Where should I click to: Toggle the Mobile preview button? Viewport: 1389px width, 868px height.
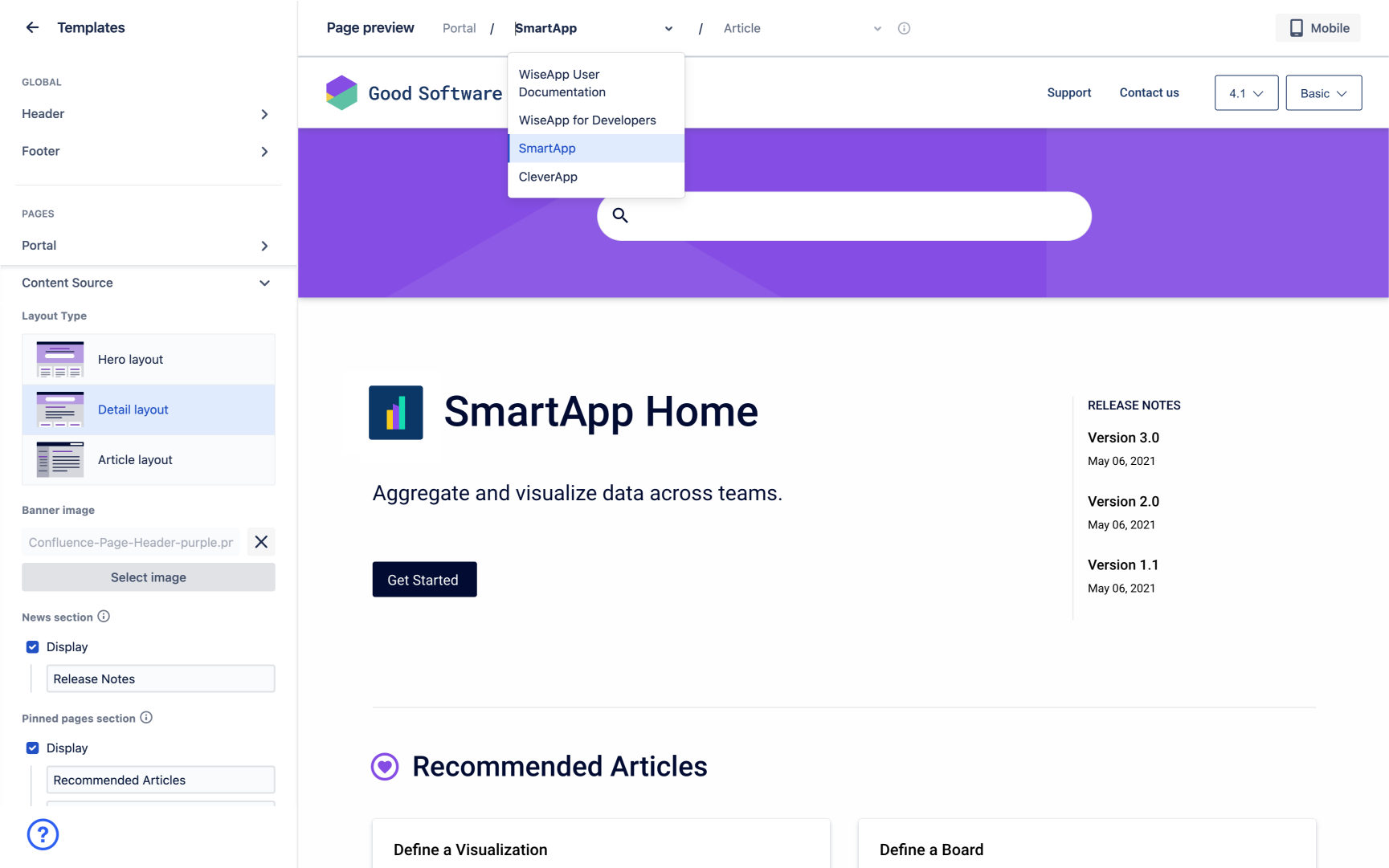pyautogui.click(x=1318, y=28)
